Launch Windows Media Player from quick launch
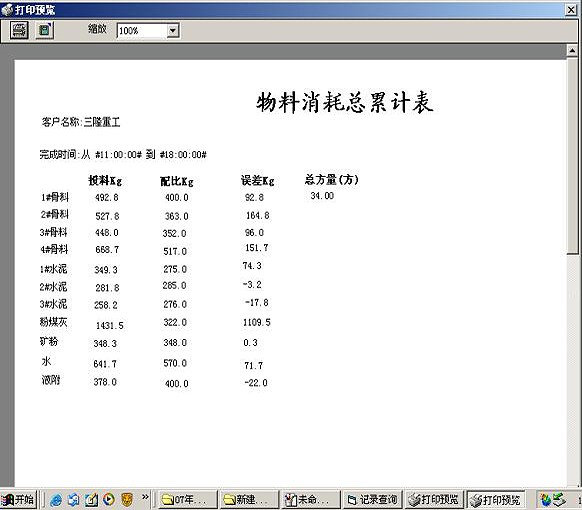582x510 pixels. coord(109,500)
